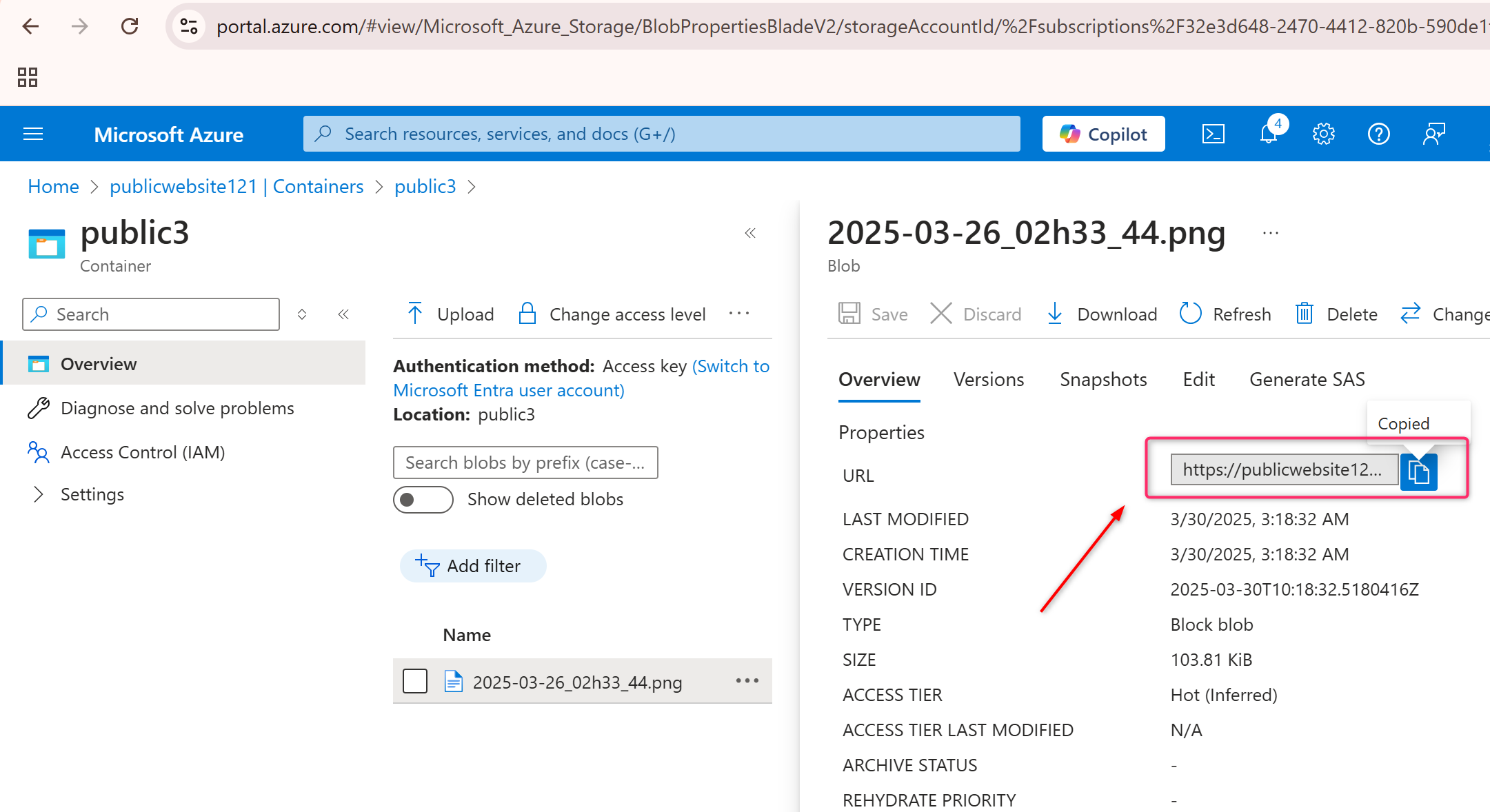
Task: Open the Azure portal hamburger menu
Action: (x=33, y=134)
